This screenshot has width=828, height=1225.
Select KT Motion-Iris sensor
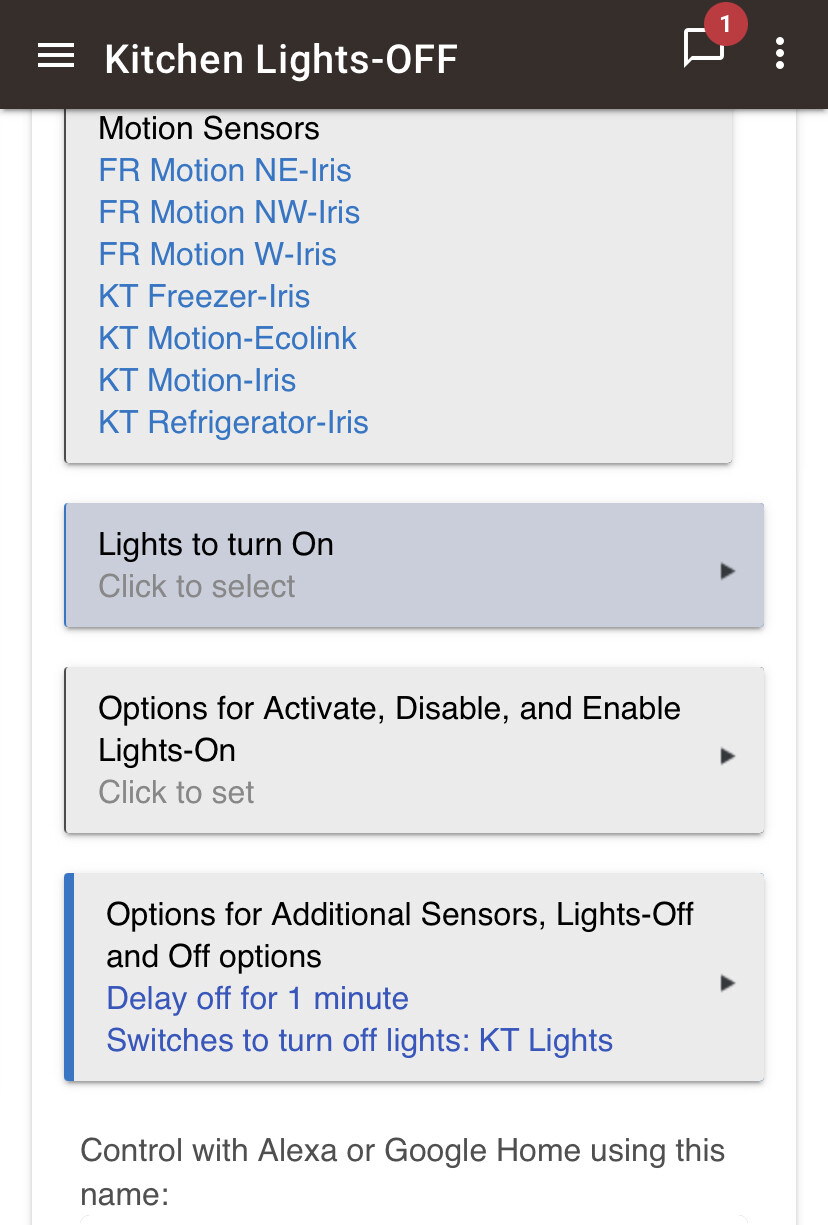pos(197,380)
